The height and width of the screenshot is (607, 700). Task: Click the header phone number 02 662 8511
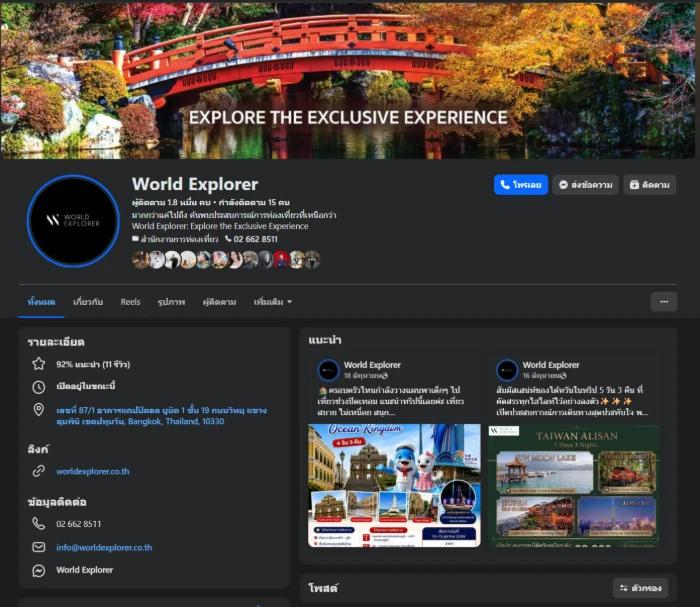click(x=255, y=239)
